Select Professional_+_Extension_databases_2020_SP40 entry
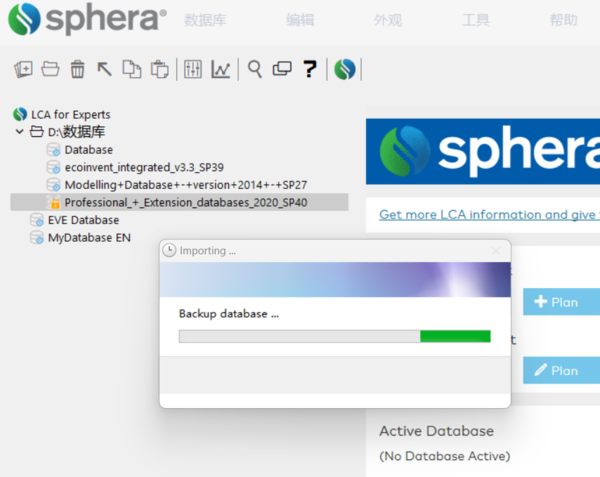 click(x=186, y=202)
